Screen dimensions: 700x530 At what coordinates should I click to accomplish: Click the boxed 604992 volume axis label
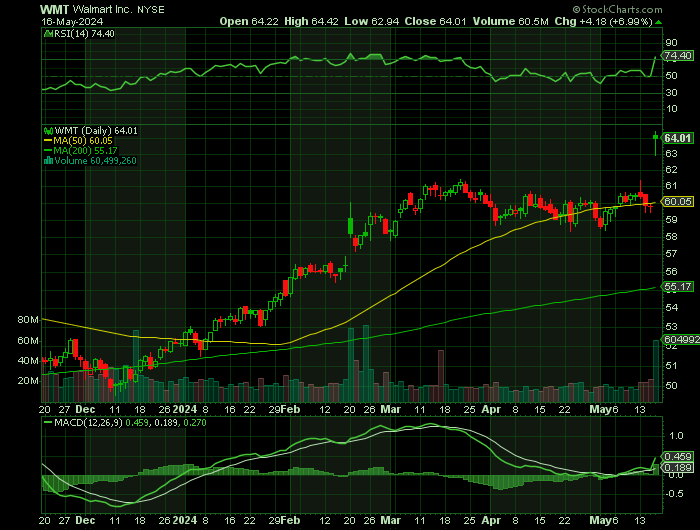[681, 340]
